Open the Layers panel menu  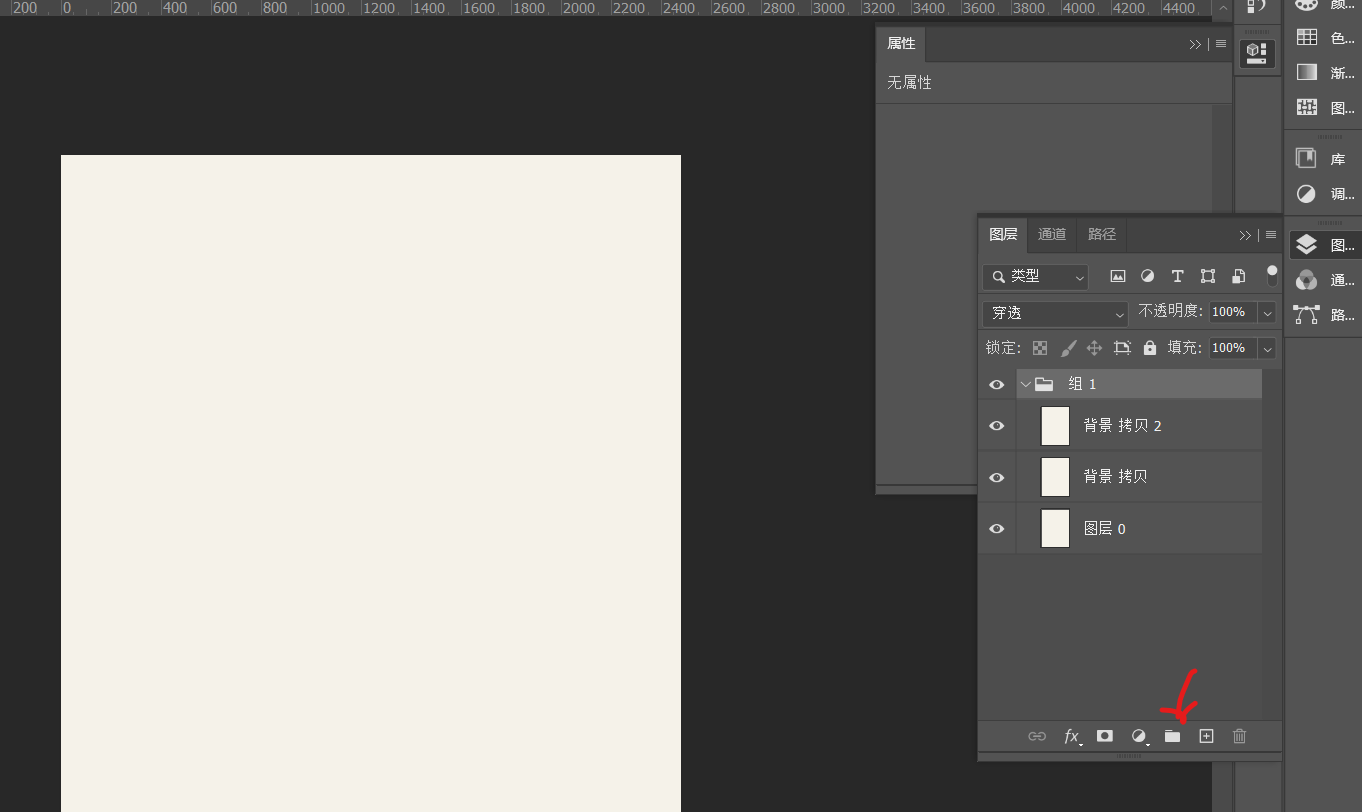[1271, 235]
